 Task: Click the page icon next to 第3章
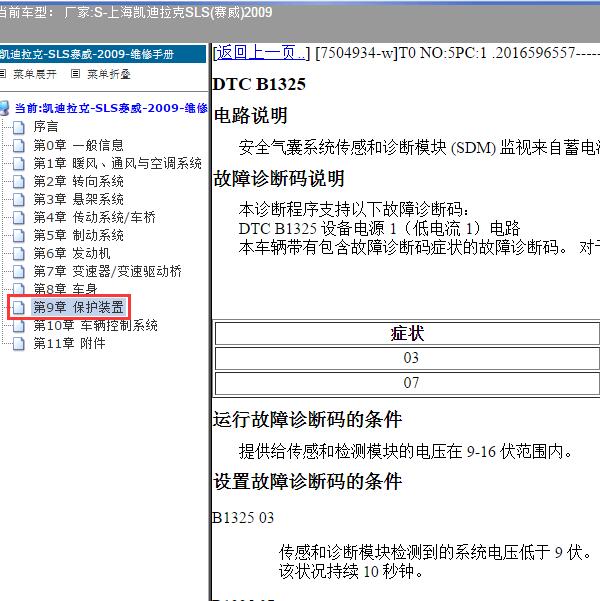[18, 200]
